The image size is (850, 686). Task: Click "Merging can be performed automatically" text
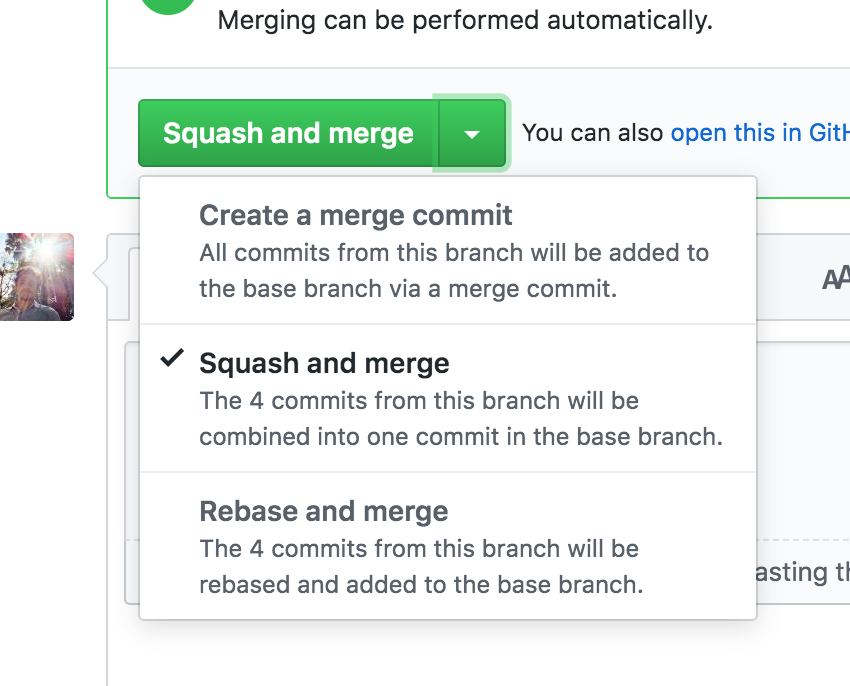point(463,20)
